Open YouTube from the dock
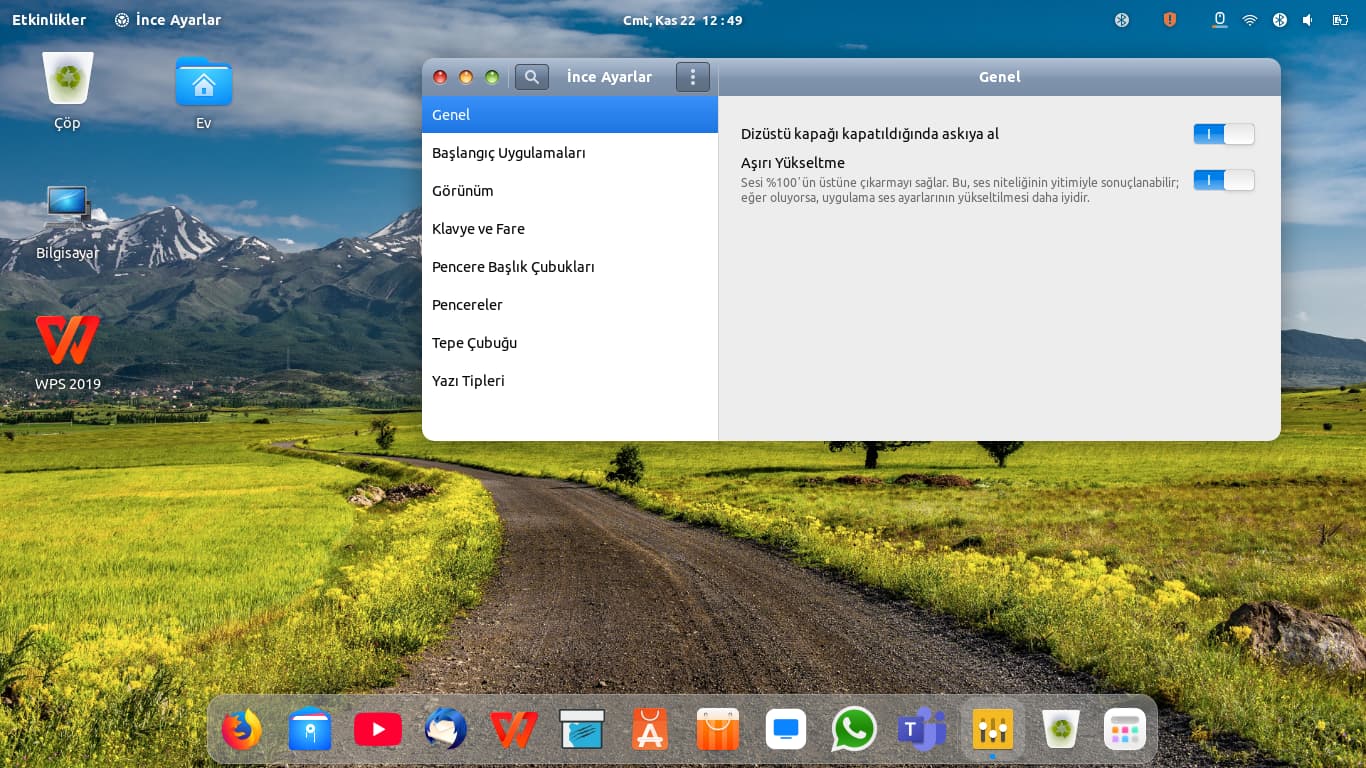The height and width of the screenshot is (768, 1366). pos(378,730)
